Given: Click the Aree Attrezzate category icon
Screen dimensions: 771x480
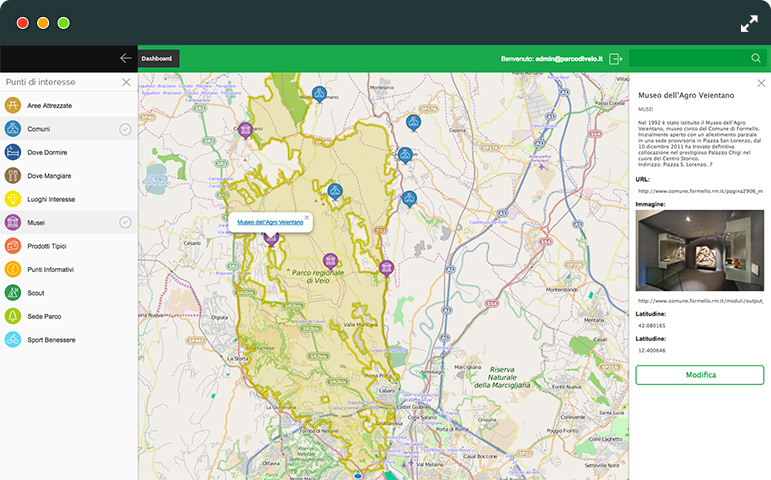Looking at the screenshot, I should pyautogui.click(x=13, y=105).
